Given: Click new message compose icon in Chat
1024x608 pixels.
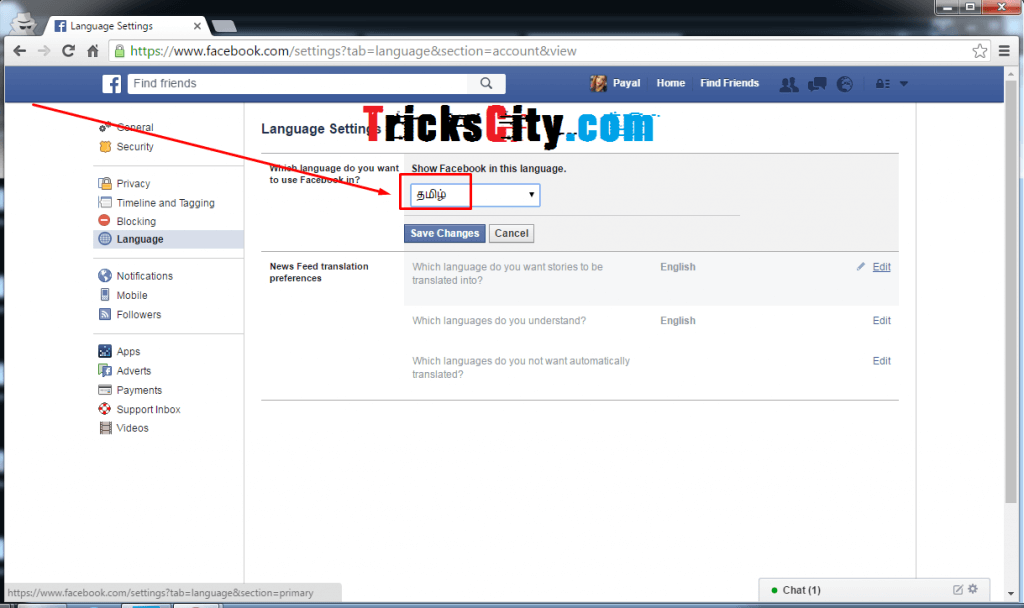Looking at the screenshot, I should point(957,590).
